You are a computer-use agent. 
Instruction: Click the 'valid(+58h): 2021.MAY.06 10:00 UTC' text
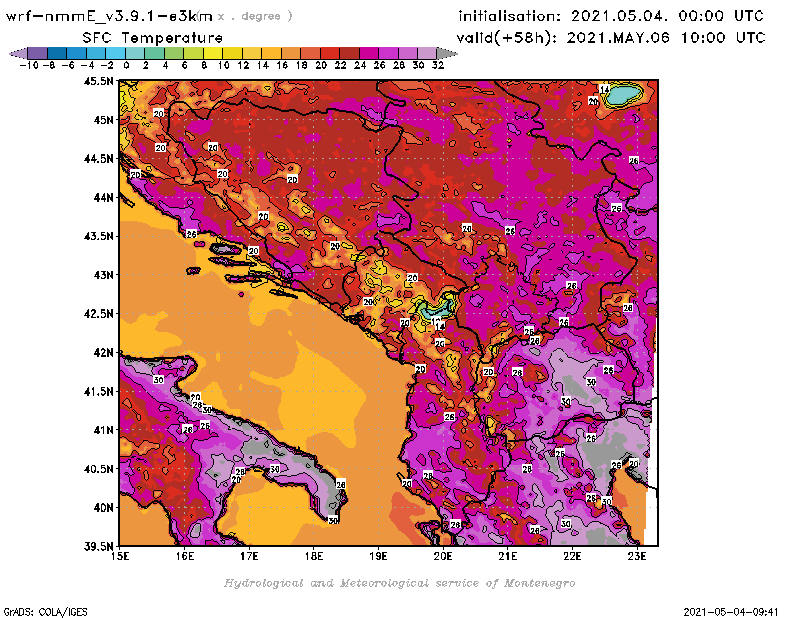coord(611,38)
